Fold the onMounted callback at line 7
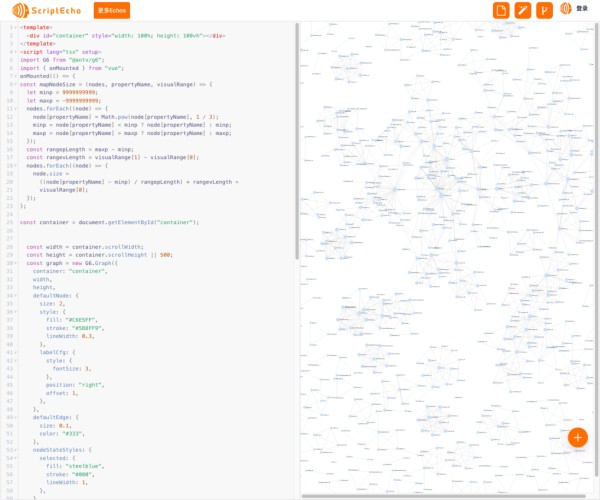Screen dimensions: 600x500 click(16, 76)
